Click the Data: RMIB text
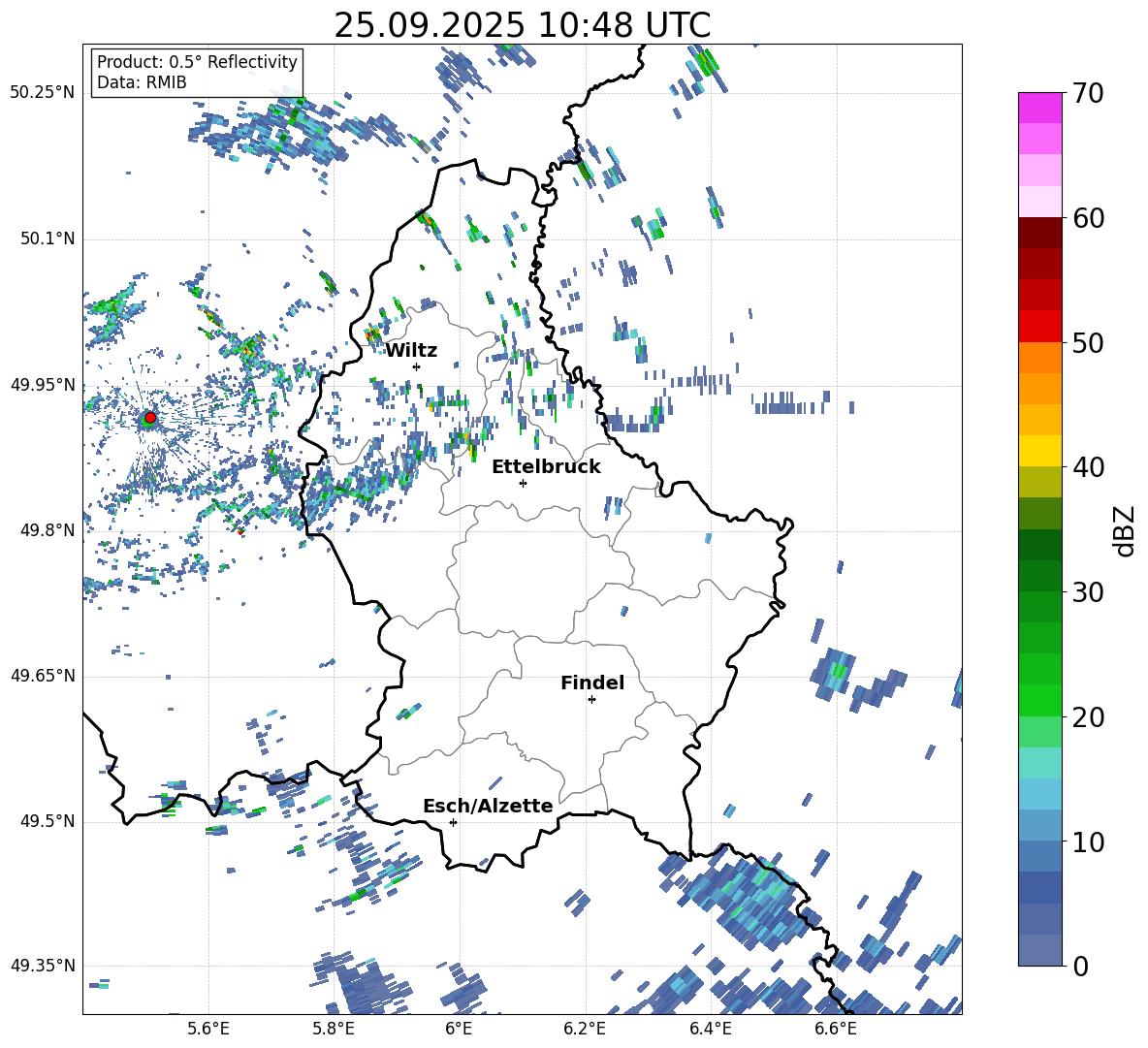 point(142,82)
